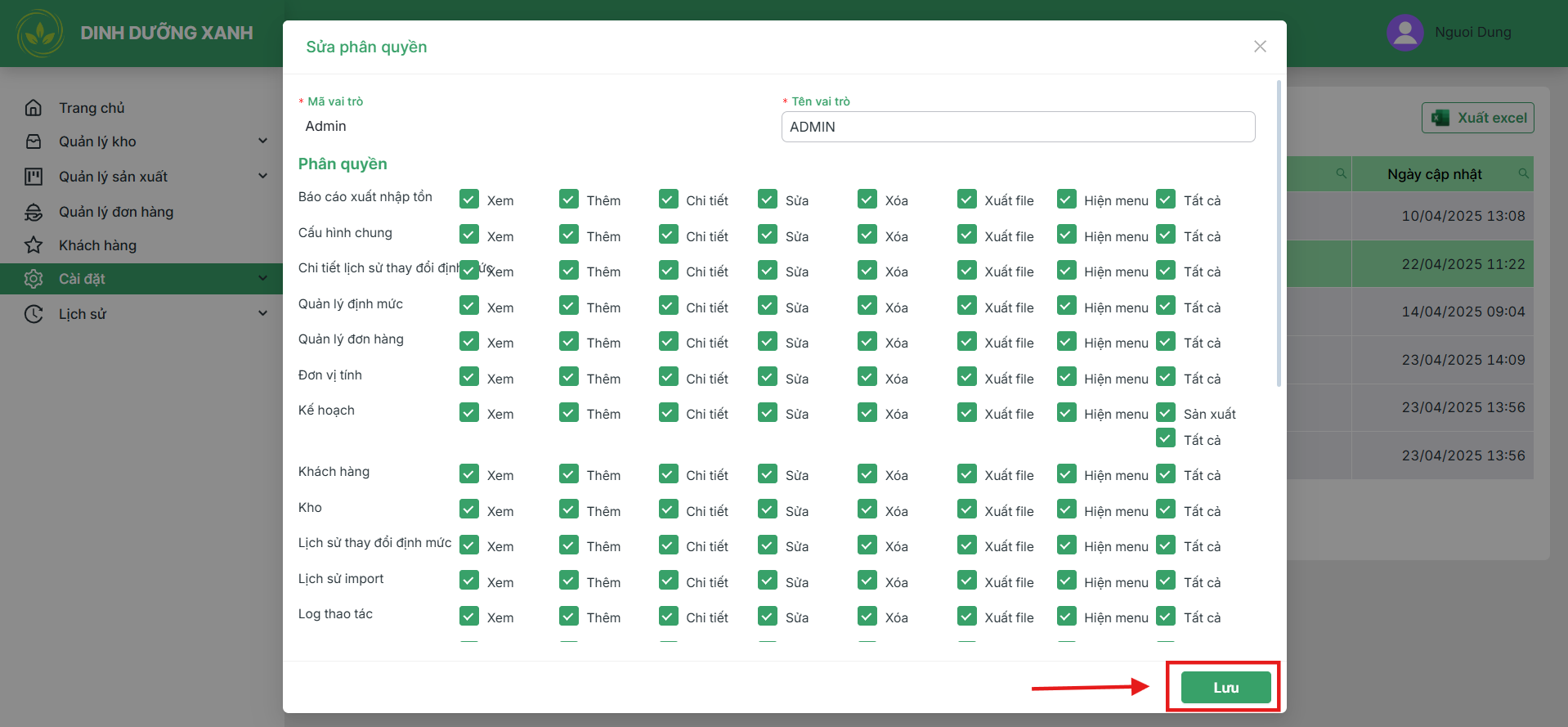Image resolution: width=1568 pixels, height=727 pixels.
Task: Uncheck Hiện menu for Khách hàng
Action: click(x=1067, y=474)
